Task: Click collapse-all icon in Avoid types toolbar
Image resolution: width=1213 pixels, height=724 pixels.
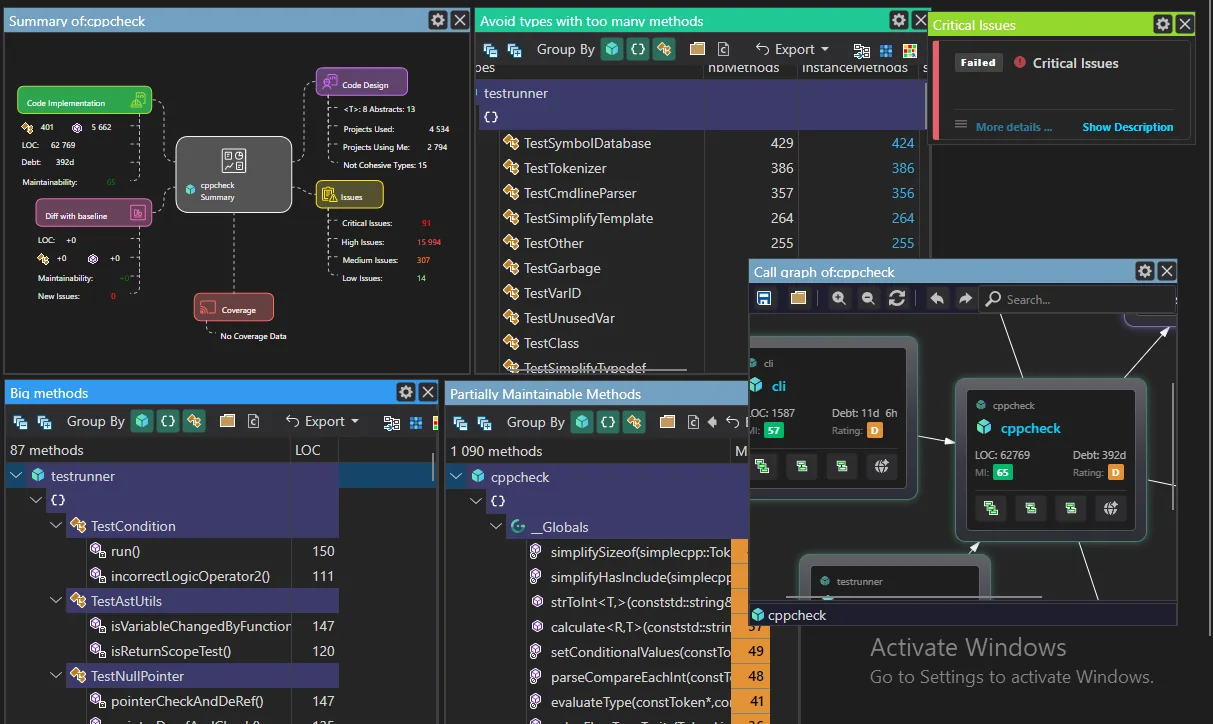Action: tap(490, 49)
